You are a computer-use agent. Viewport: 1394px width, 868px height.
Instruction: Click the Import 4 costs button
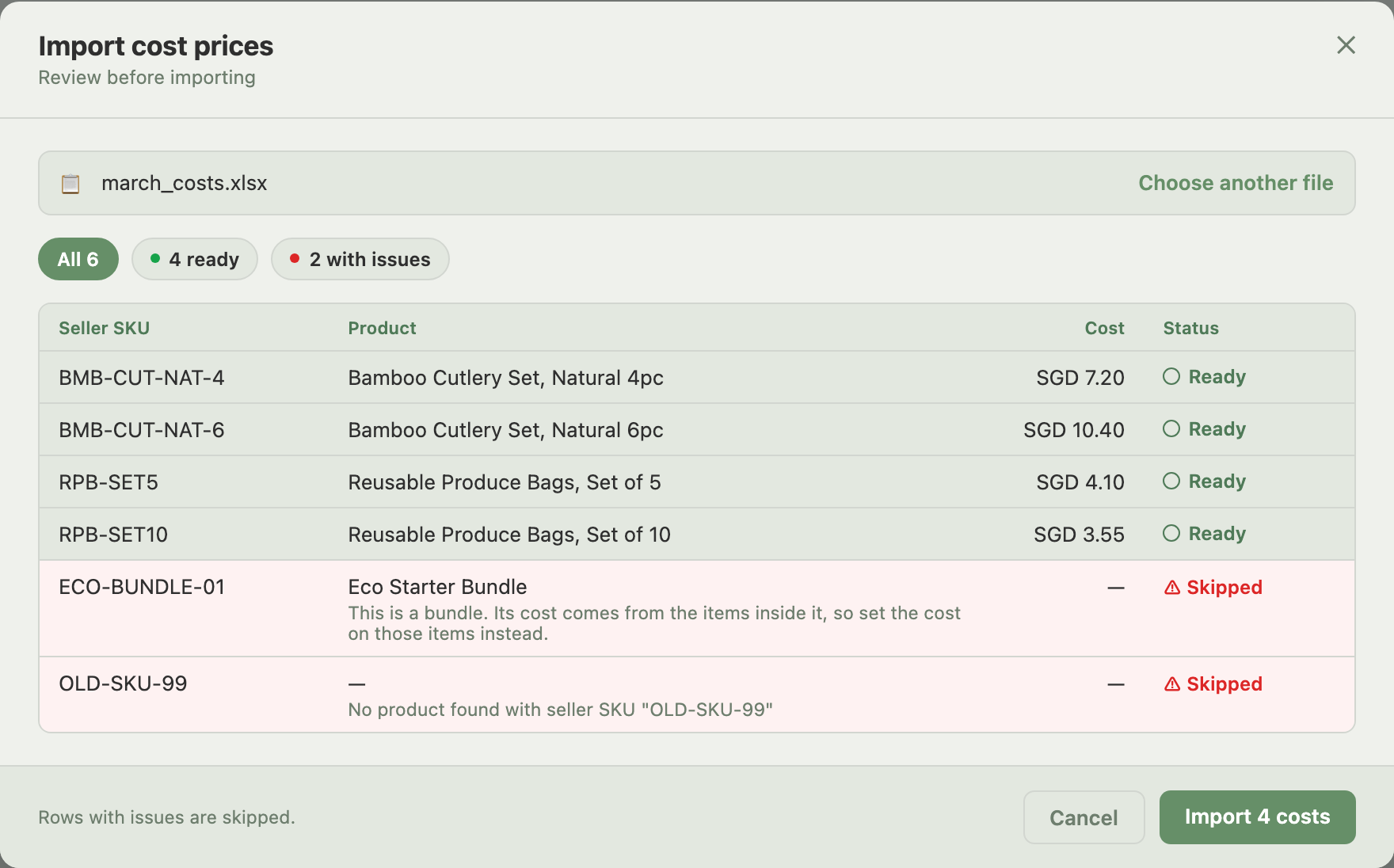tap(1257, 817)
